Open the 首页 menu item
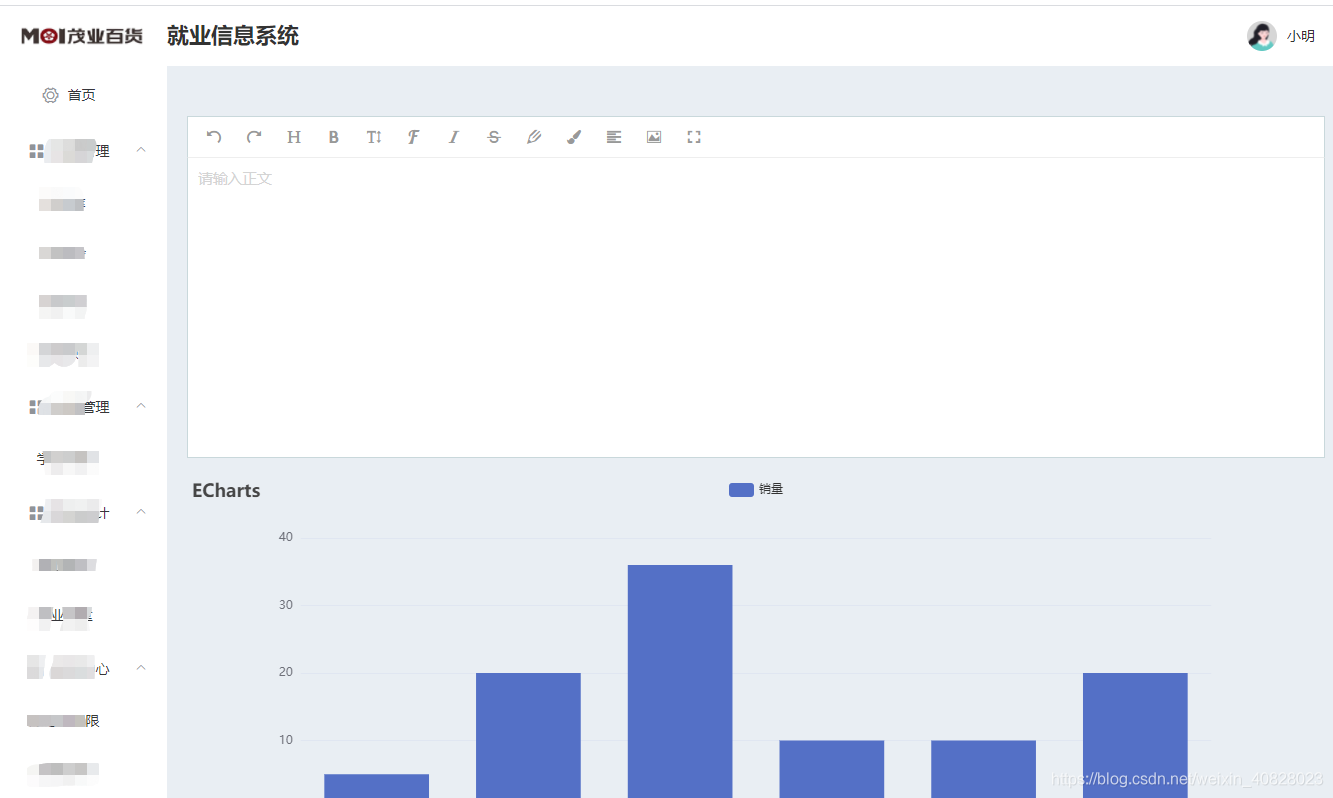1333x798 pixels. pos(83,95)
